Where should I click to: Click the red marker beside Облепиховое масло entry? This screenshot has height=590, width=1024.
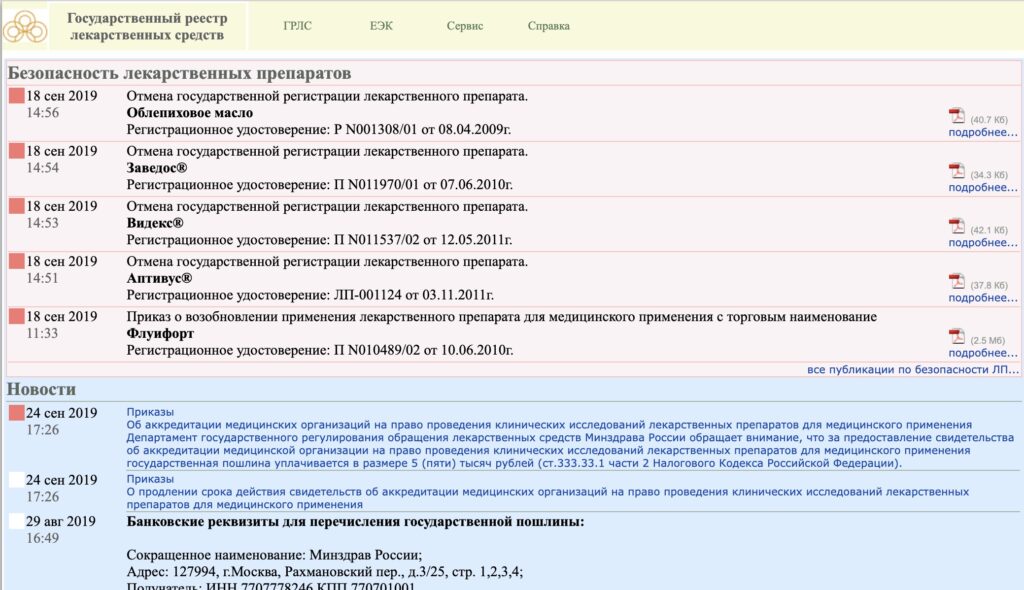coord(16,96)
